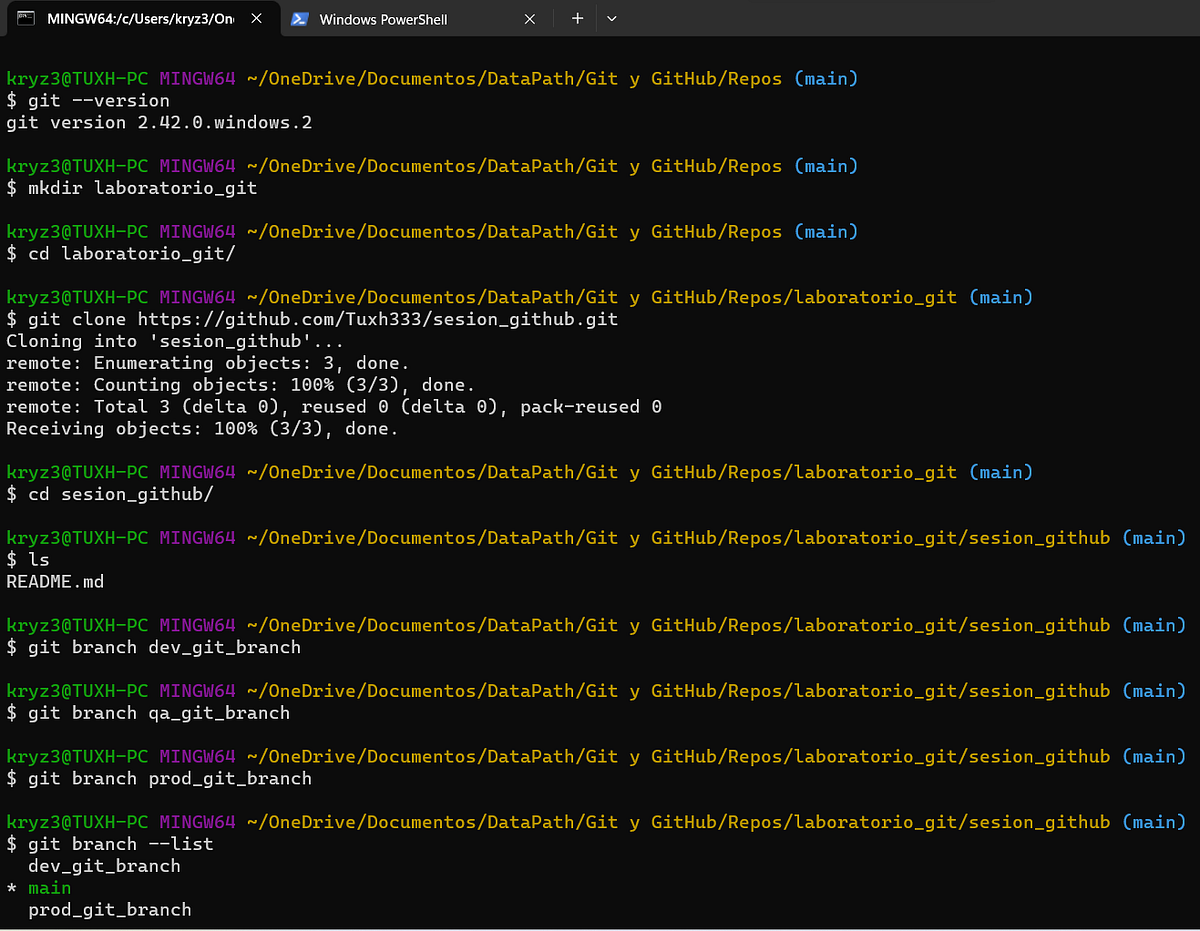Click the (main) branch indicator in the prompt
Viewport: 1200px width, 931px height.
(1154, 821)
